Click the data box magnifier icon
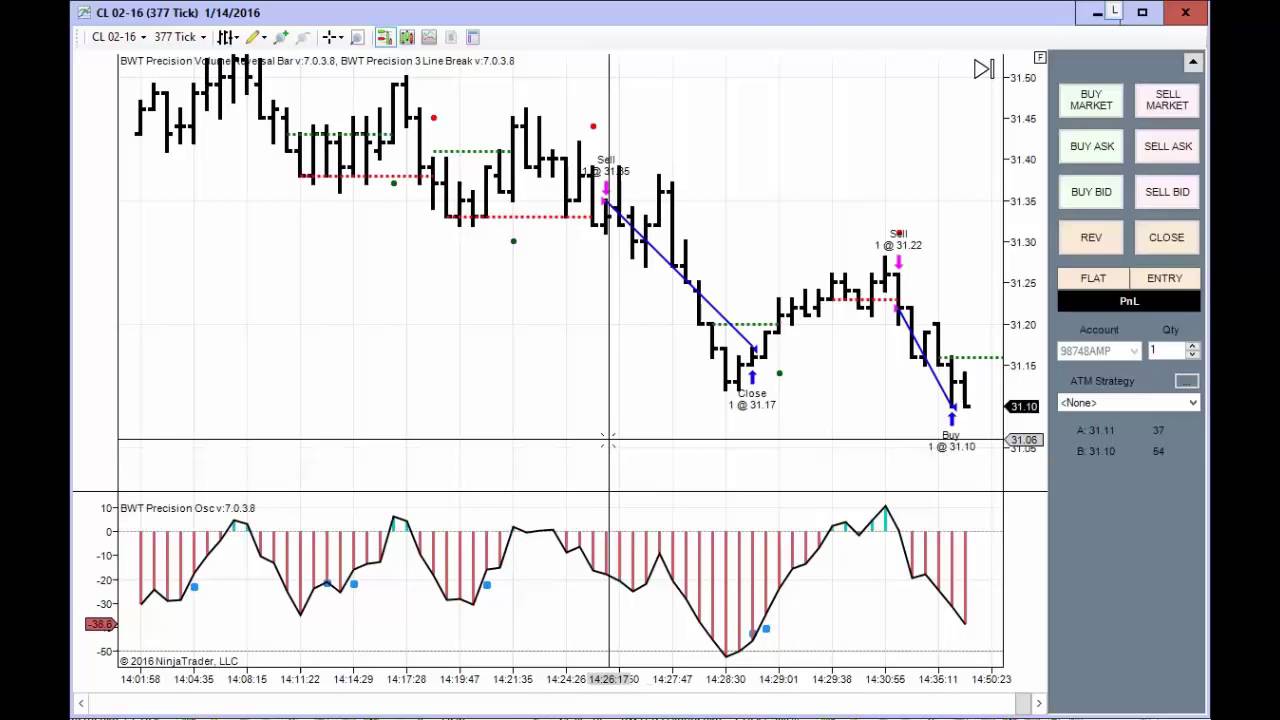Screen dimensions: 1280x720 (357, 37)
